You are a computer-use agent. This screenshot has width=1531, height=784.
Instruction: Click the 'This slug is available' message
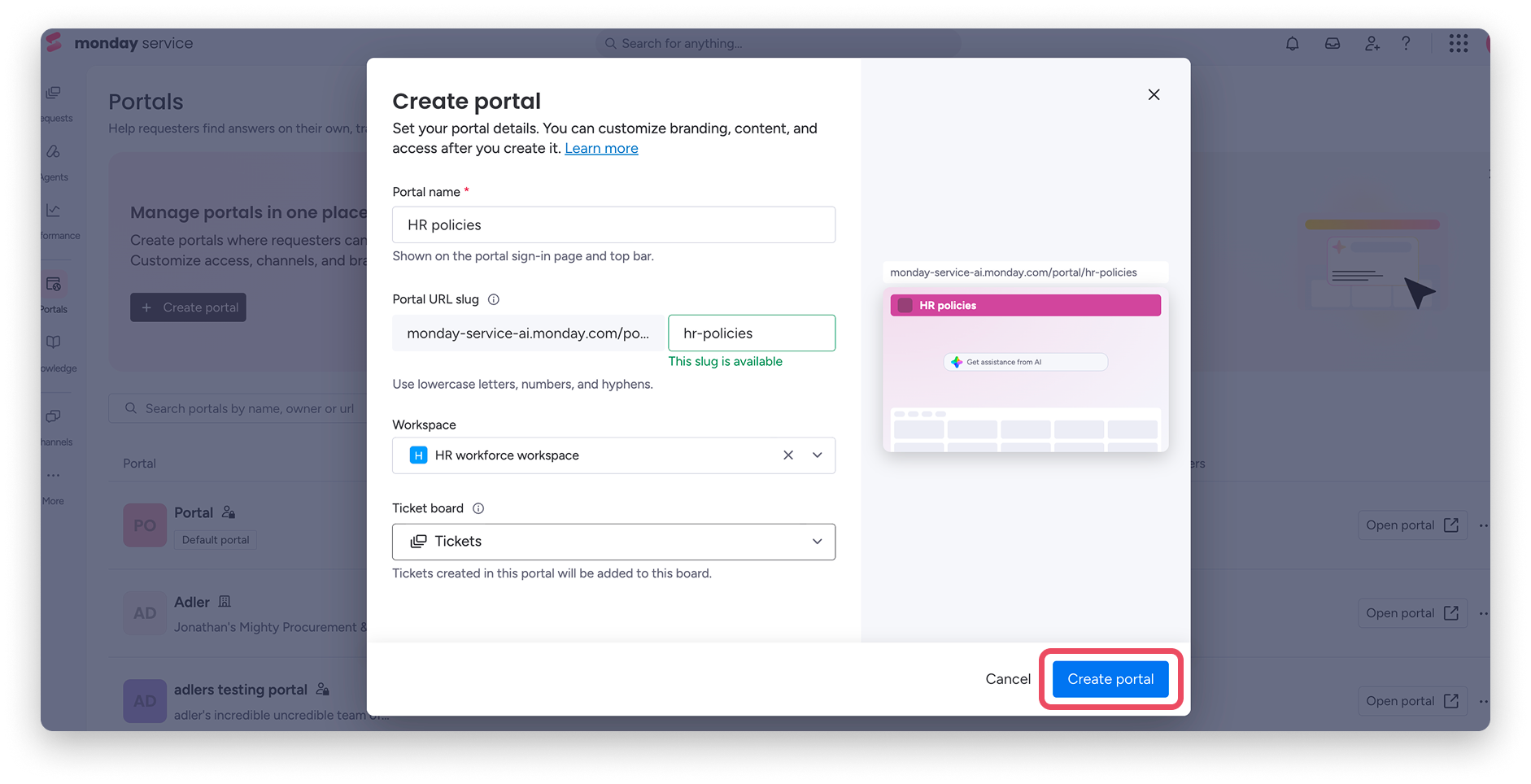726,362
